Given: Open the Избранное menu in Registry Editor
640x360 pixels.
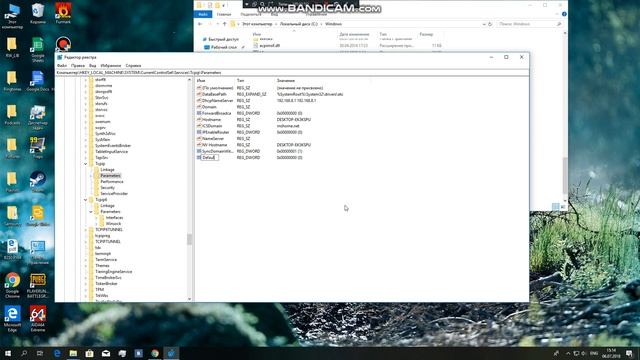Looking at the screenshot, I should point(111,65).
